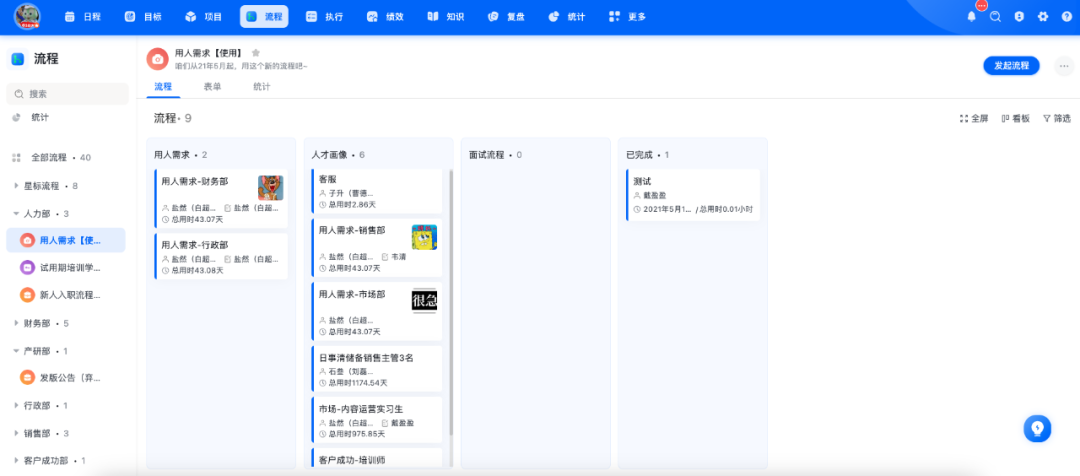The width and height of the screenshot is (1080, 476).
Task: Go to the 项目 projects module
Action: (x=203, y=17)
